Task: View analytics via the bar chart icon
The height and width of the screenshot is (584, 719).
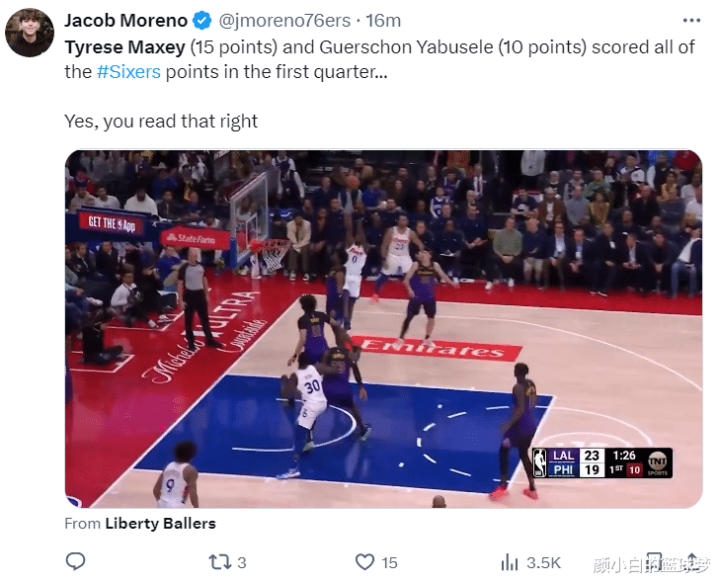Action: pyautogui.click(x=509, y=562)
